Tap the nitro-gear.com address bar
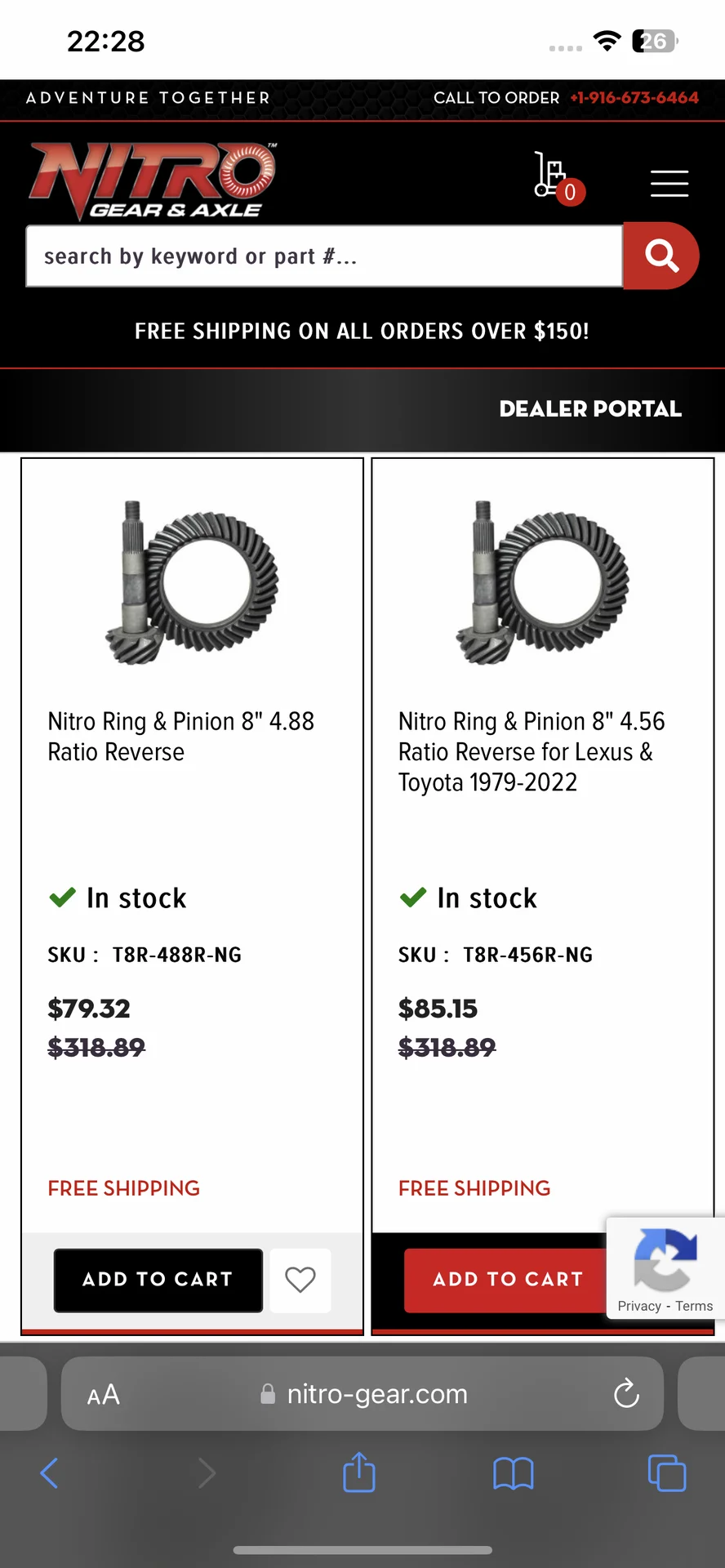This screenshot has width=725, height=1568. pos(376,1394)
